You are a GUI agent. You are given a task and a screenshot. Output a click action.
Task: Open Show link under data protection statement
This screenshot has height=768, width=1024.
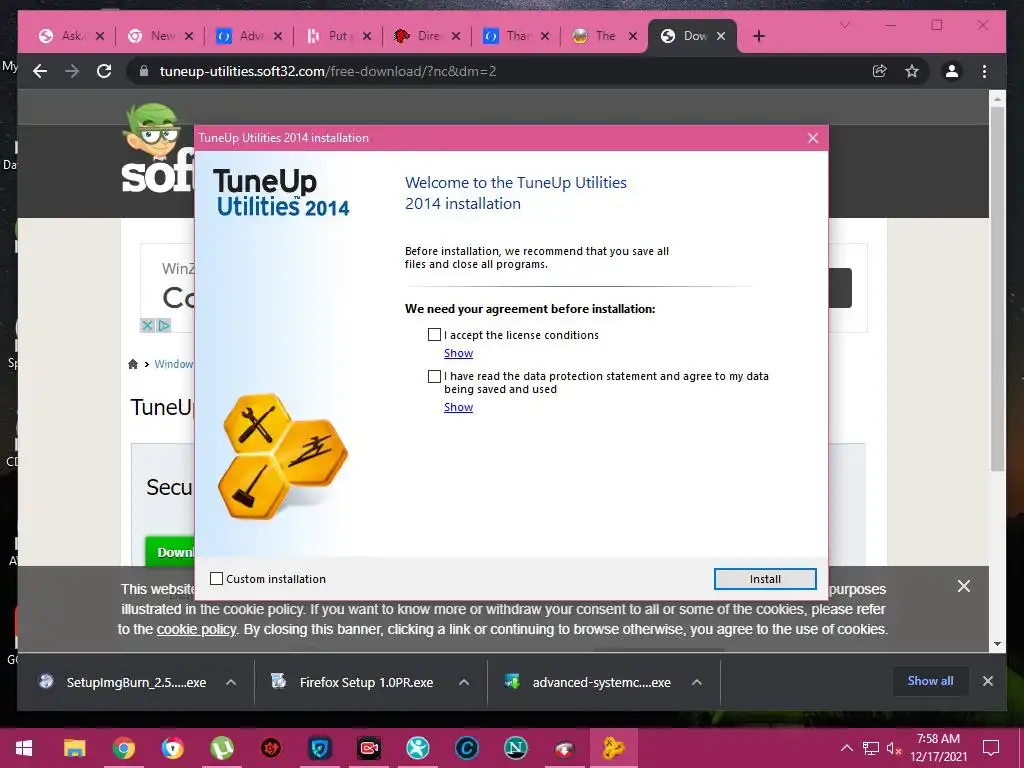point(458,408)
